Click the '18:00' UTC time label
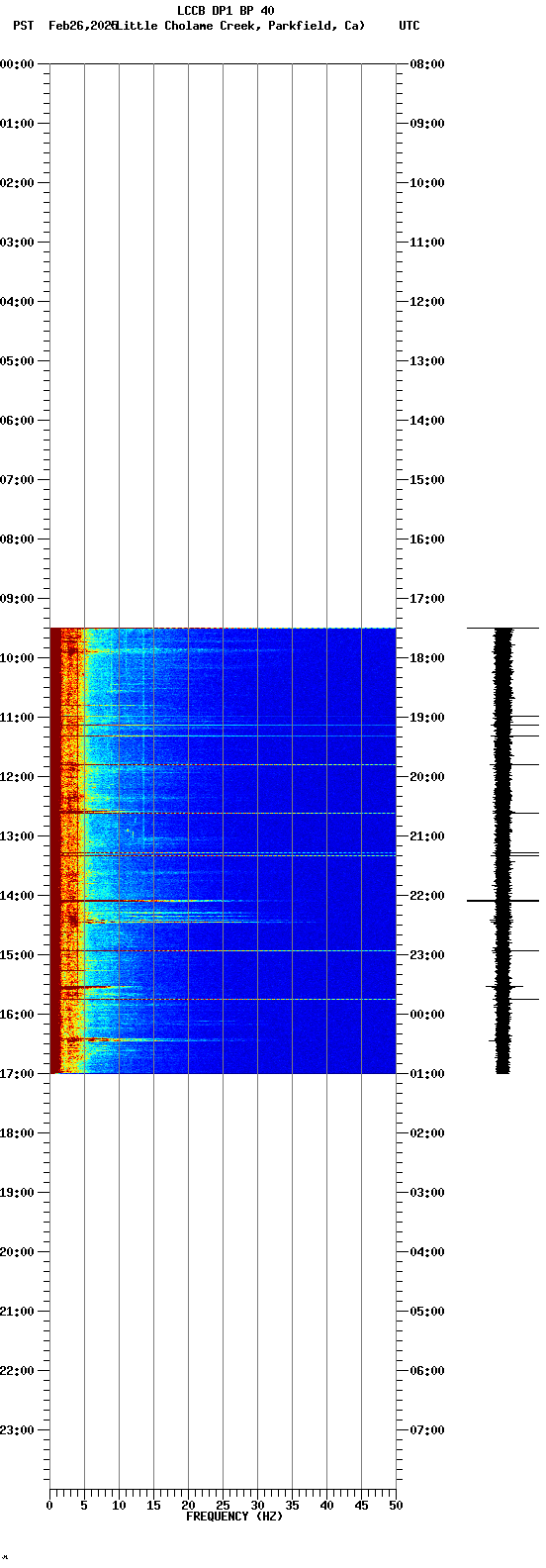546x1568 pixels. (427, 658)
